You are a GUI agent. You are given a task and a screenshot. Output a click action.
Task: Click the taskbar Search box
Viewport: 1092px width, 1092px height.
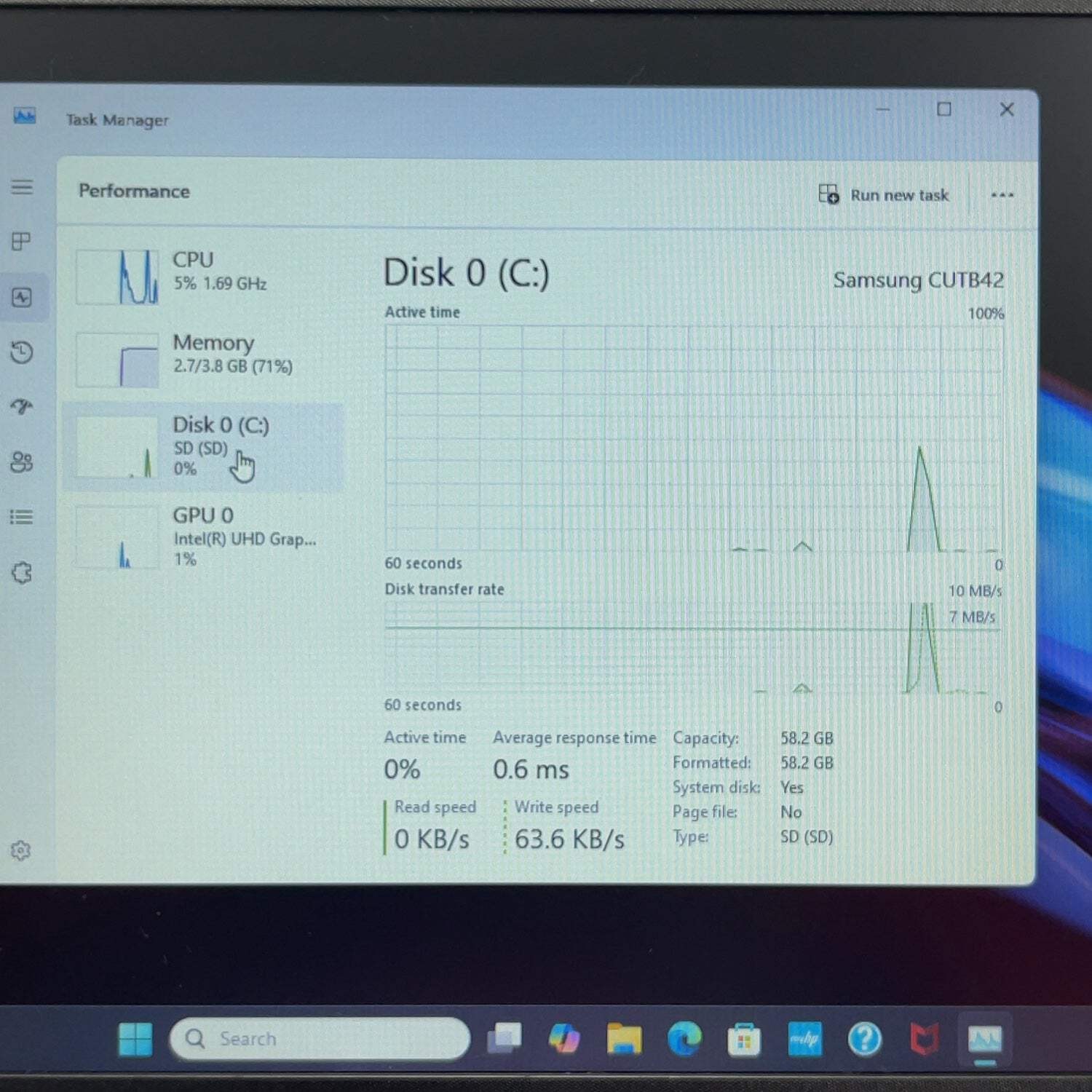[320, 1038]
